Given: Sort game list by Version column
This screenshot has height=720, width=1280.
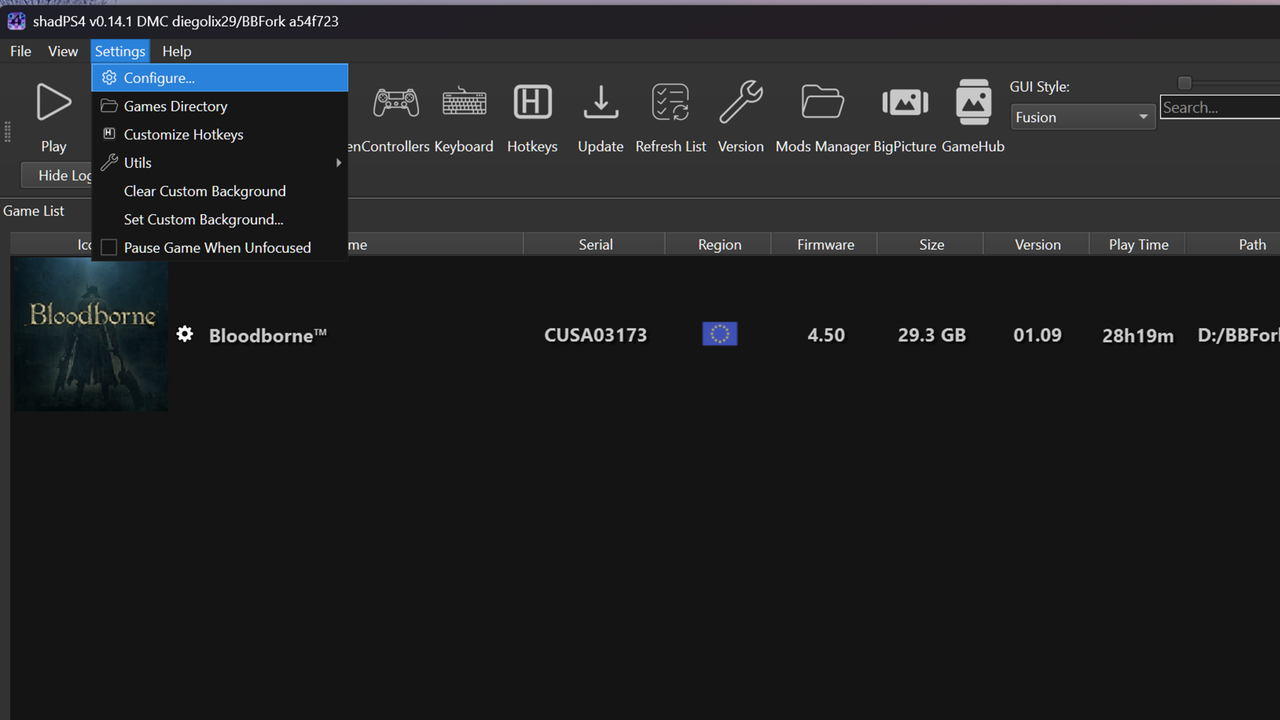Looking at the screenshot, I should click(x=1037, y=245).
